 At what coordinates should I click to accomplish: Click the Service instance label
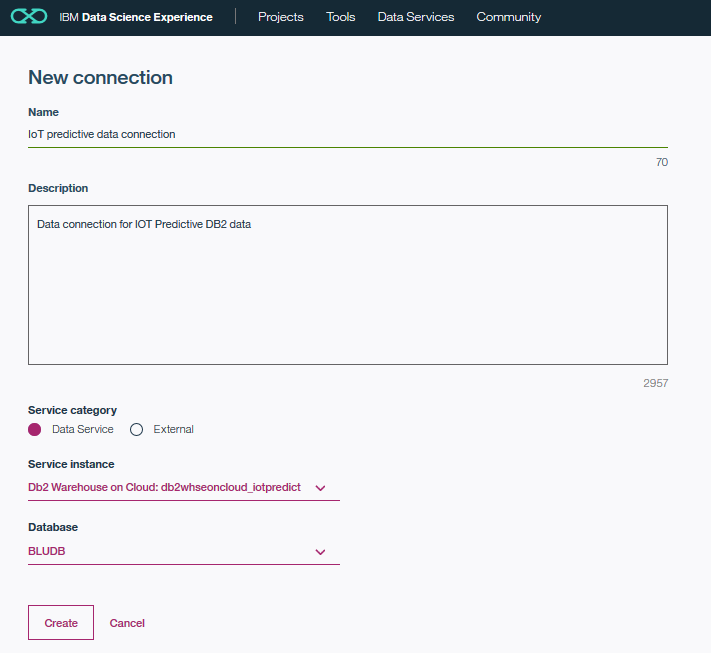tap(71, 464)
